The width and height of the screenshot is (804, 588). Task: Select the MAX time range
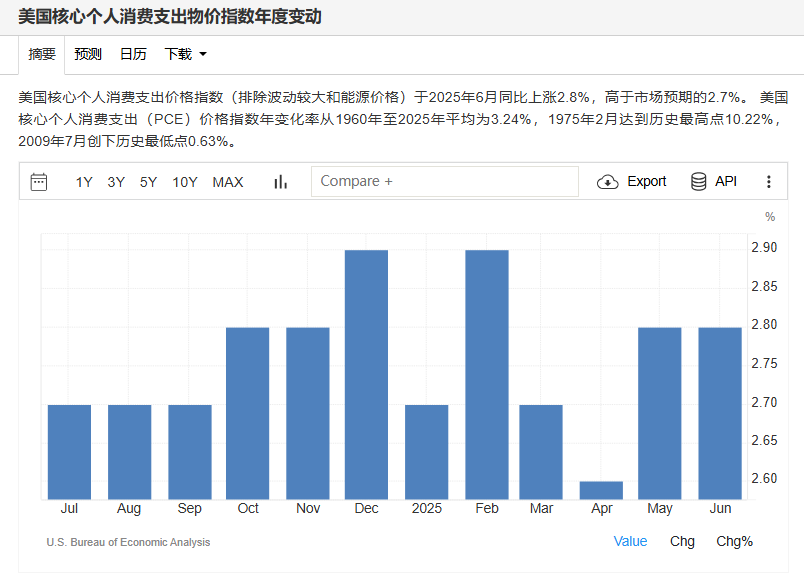(x=228, y=182)
